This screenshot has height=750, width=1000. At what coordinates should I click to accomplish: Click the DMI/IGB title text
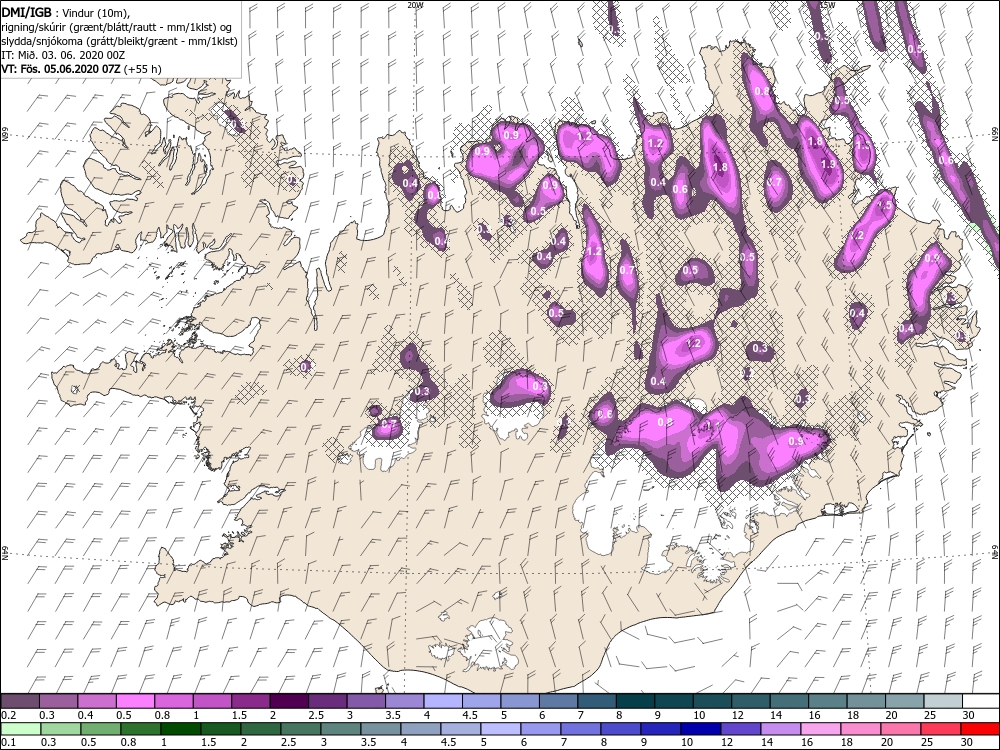pyautogui.click(x=27, y=11)
